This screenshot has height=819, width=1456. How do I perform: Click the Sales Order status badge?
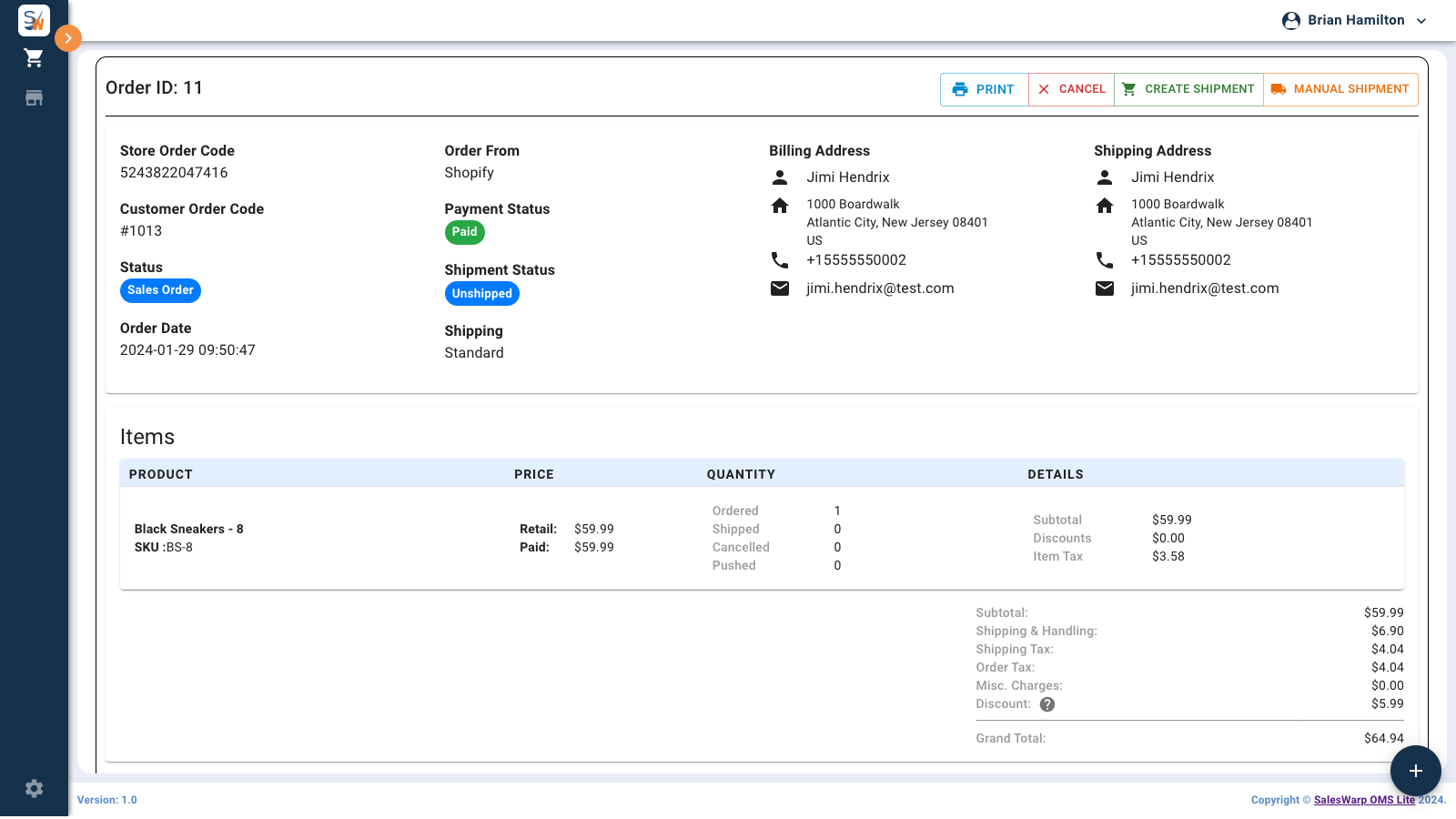(160, 290)
